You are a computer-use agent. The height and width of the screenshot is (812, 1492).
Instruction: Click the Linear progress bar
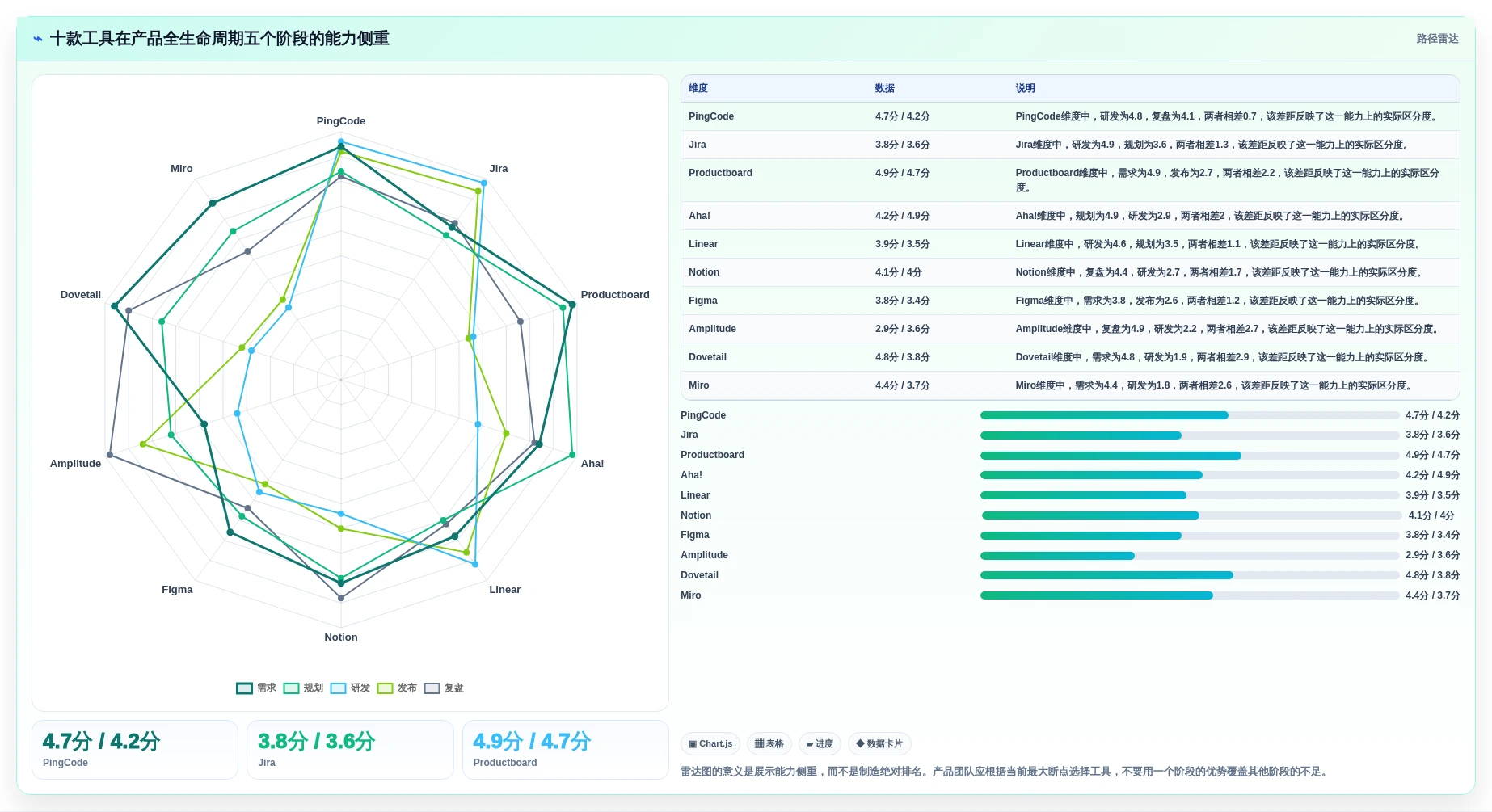tap(1190, 495)
